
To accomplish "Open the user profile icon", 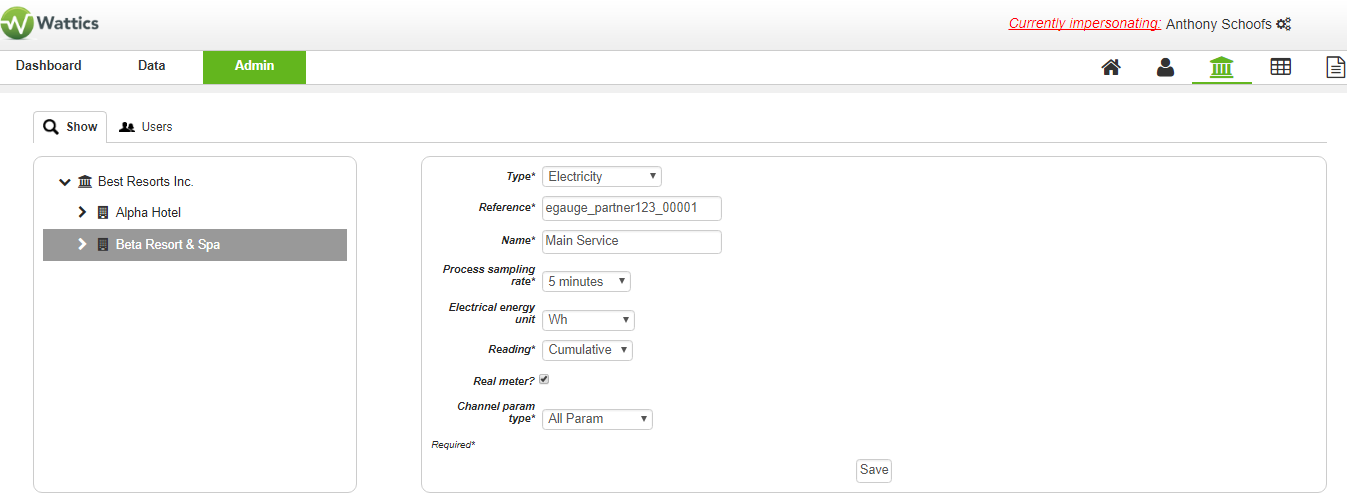I will (x=1165, y=67).
